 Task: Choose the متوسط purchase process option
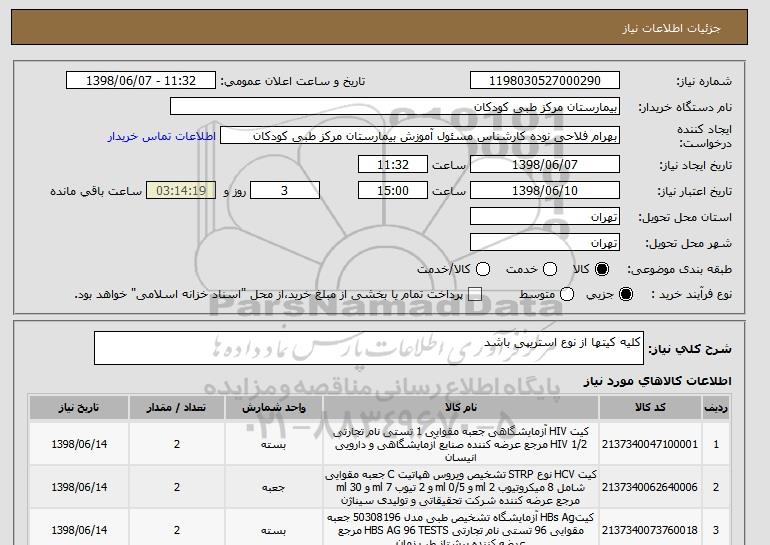pos(567,294)
